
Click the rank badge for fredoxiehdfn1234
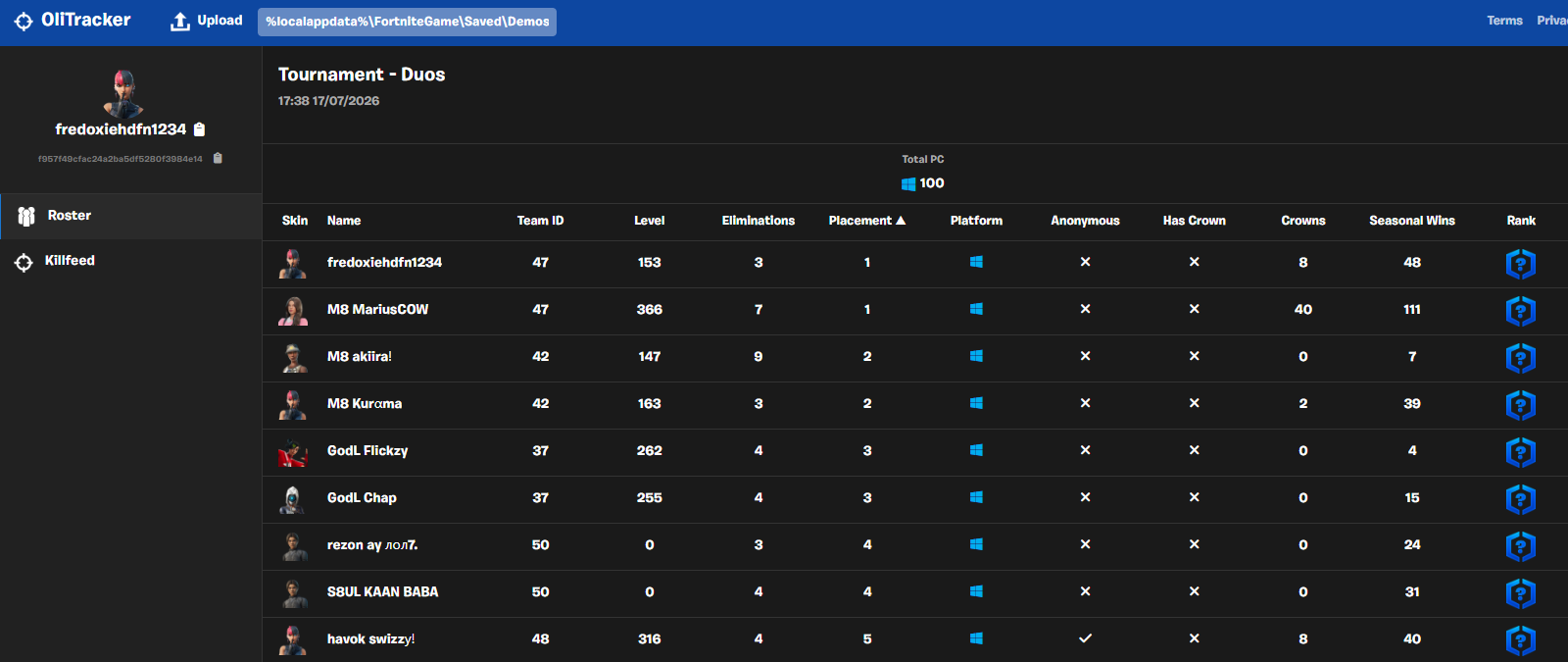[x=1521, y=264]
